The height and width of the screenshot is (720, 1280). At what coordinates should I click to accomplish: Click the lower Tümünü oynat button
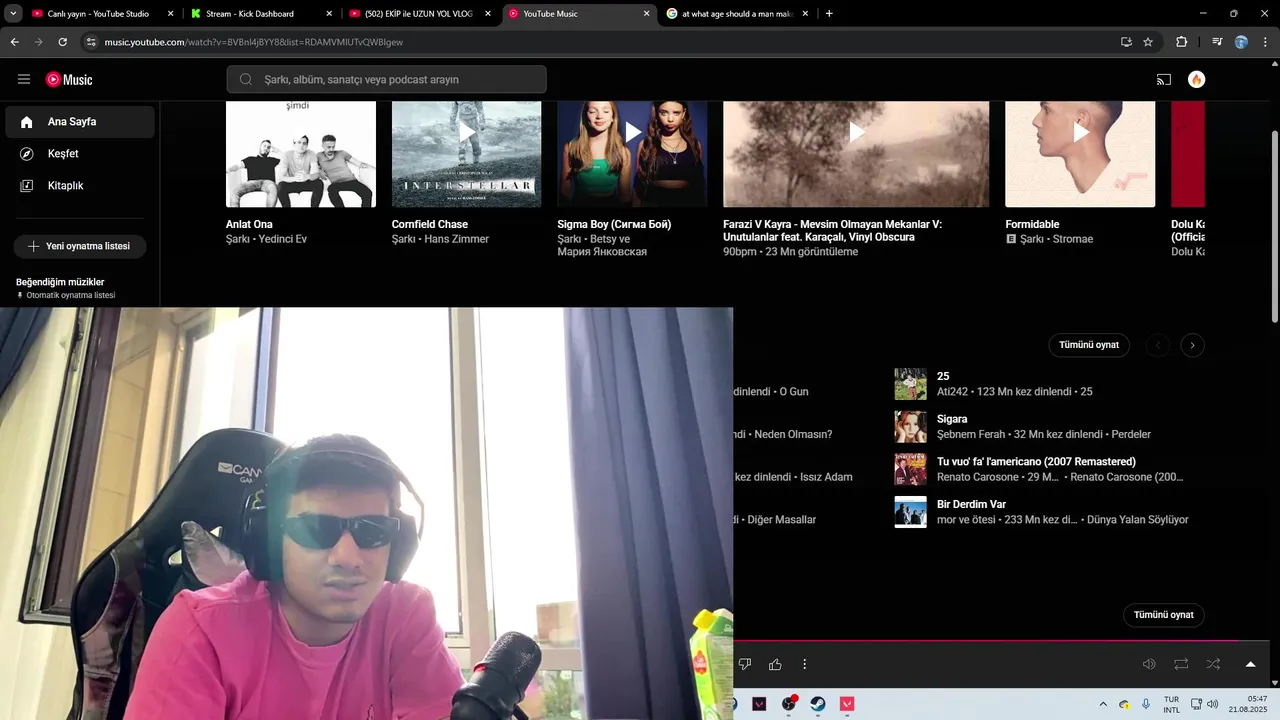[x=1164, y=615]
